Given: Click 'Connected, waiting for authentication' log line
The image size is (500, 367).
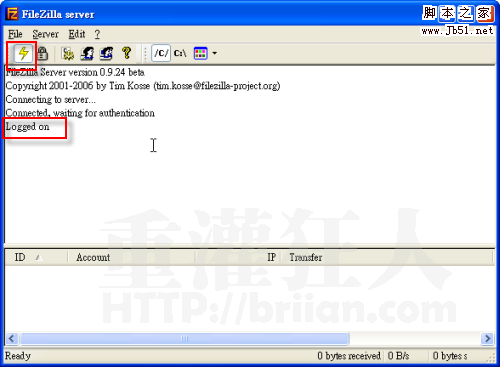Looking at the screenshot, I should coord(80,113).
